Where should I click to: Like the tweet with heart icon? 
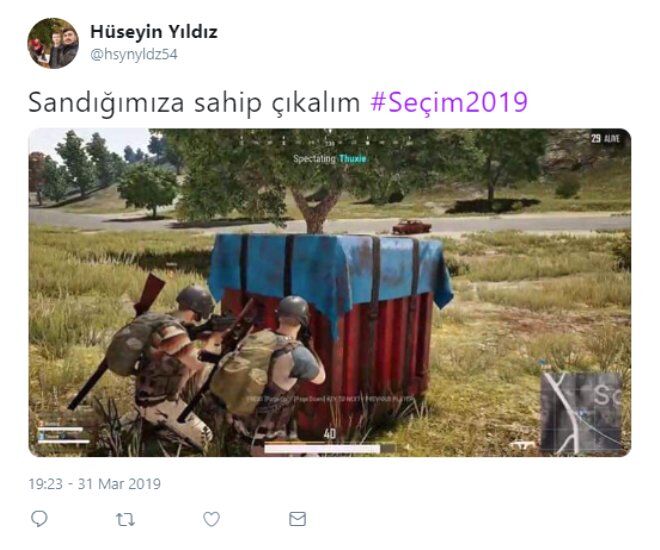point(211,519)
